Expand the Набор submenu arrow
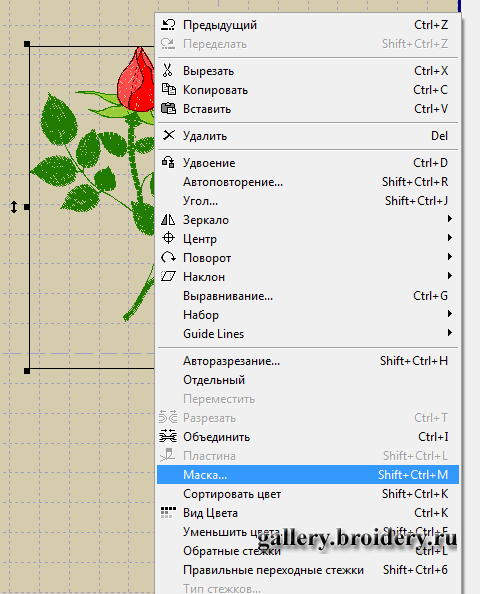 [450, 313]
